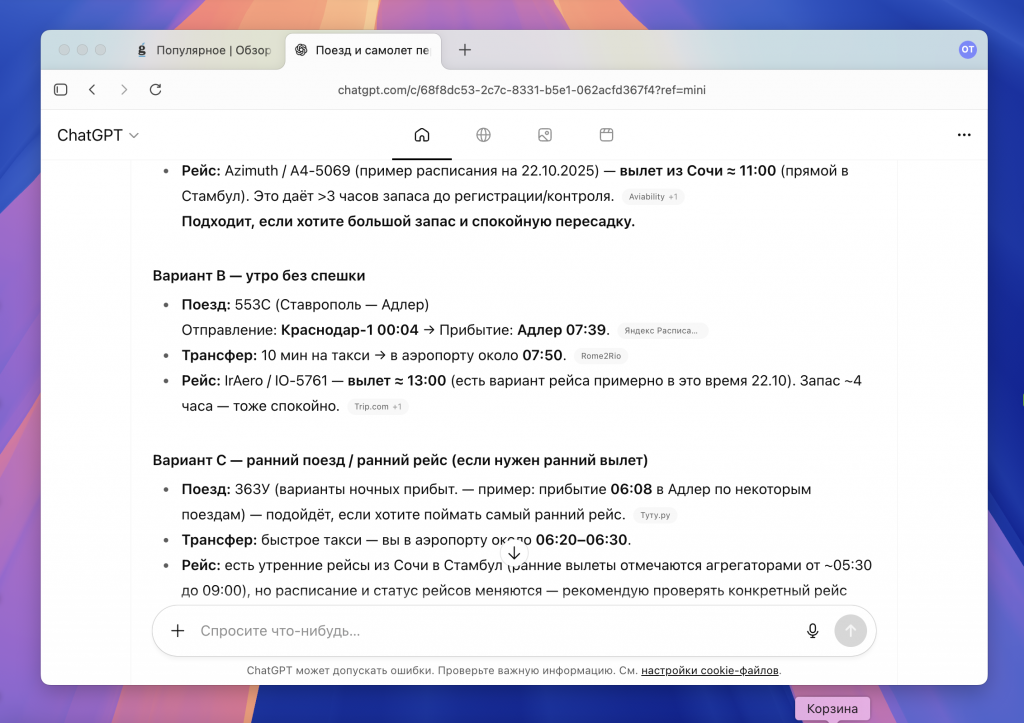Toggle the browser sidebar panel icon
This screenshot has width=1024, height=723.
click(61, 89)
